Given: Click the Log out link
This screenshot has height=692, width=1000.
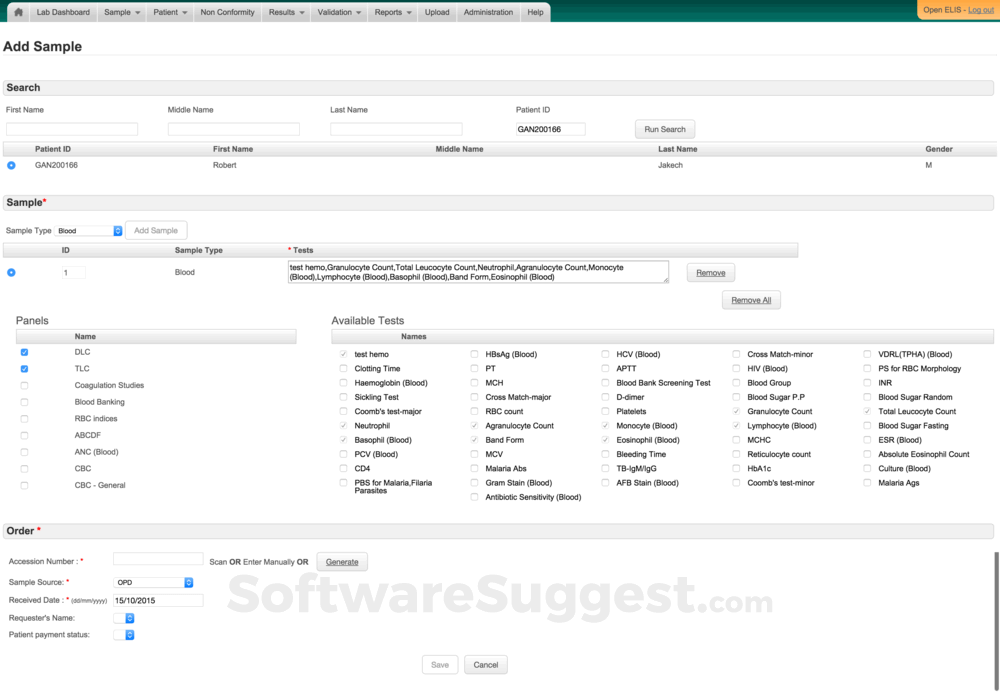Looking at the screenshot, I should (x=980, y=10).
